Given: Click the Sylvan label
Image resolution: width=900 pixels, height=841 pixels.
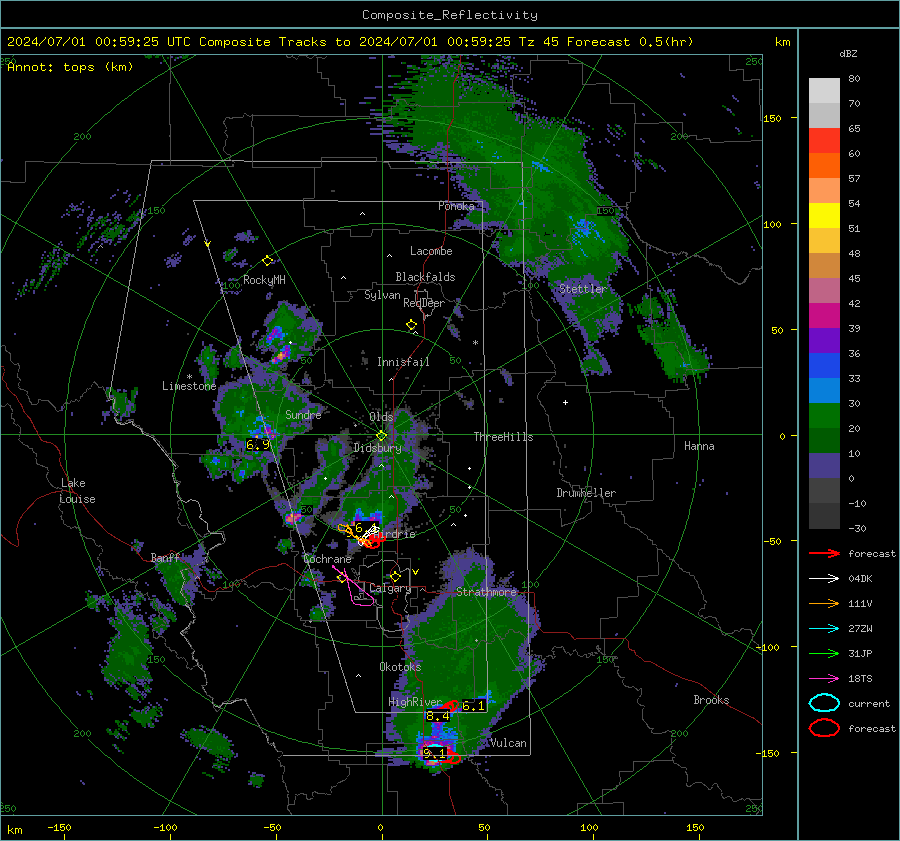Looking at the screenshot, I should [382, 296].
